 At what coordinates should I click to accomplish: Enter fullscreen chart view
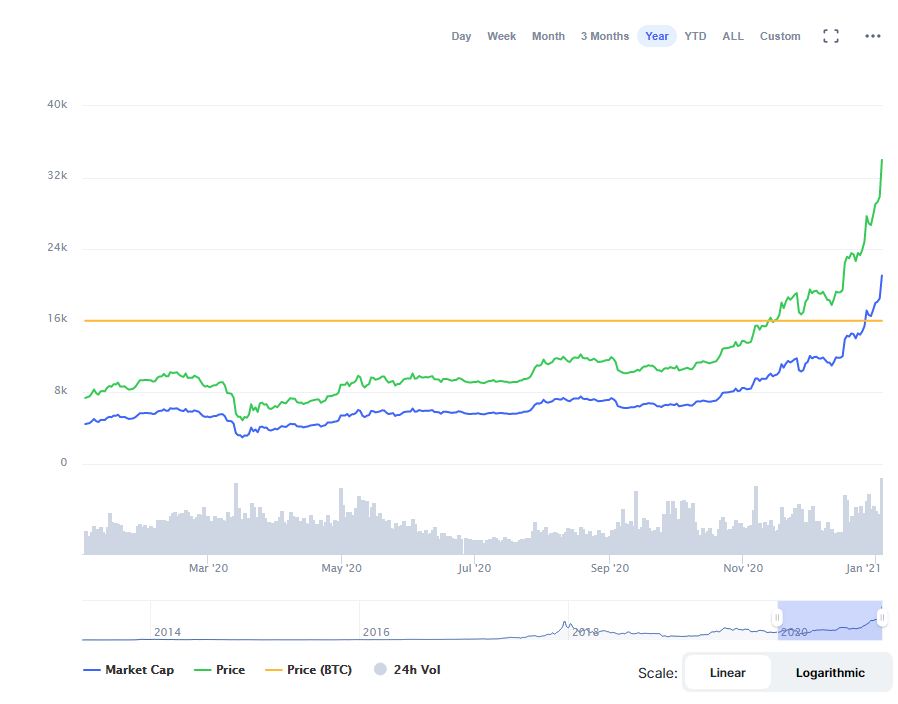(x=830, y=36)
